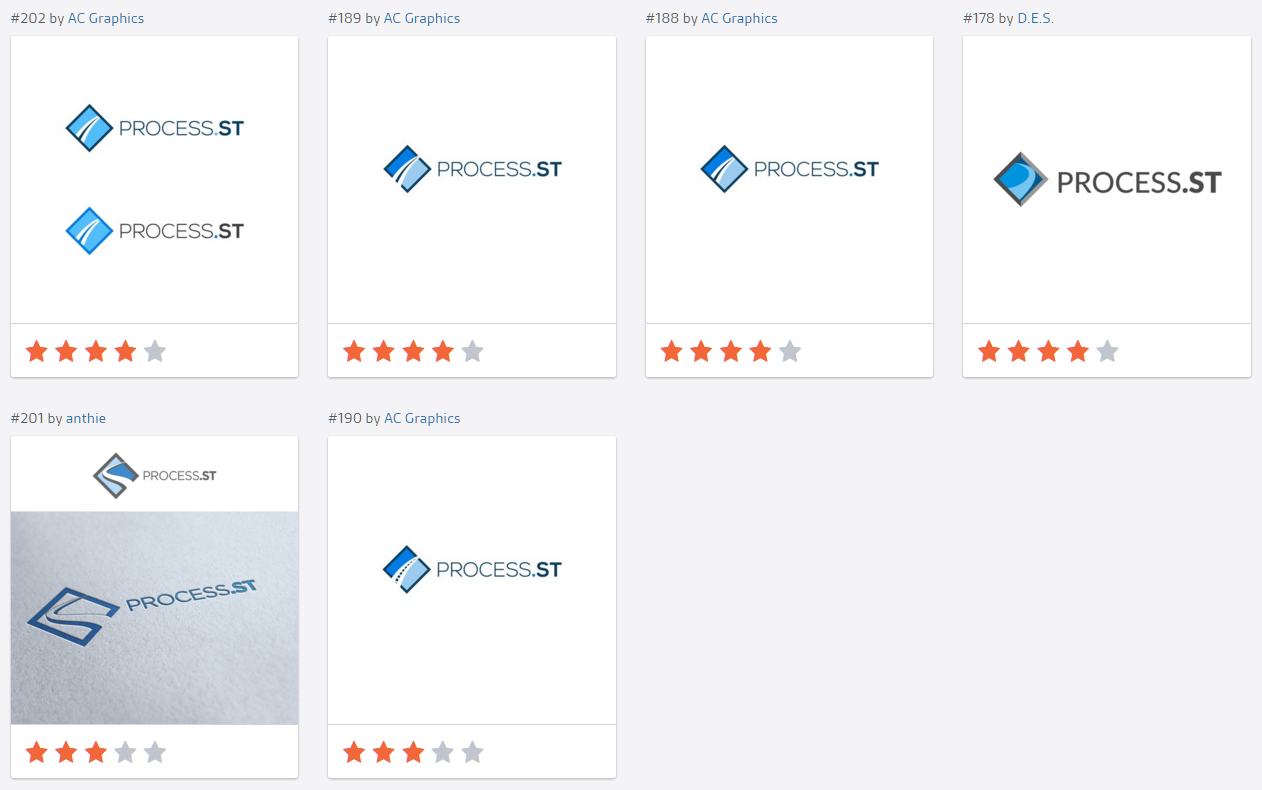Rate entry #202 five stars
Screen dimensions: 1262x790
155,351
